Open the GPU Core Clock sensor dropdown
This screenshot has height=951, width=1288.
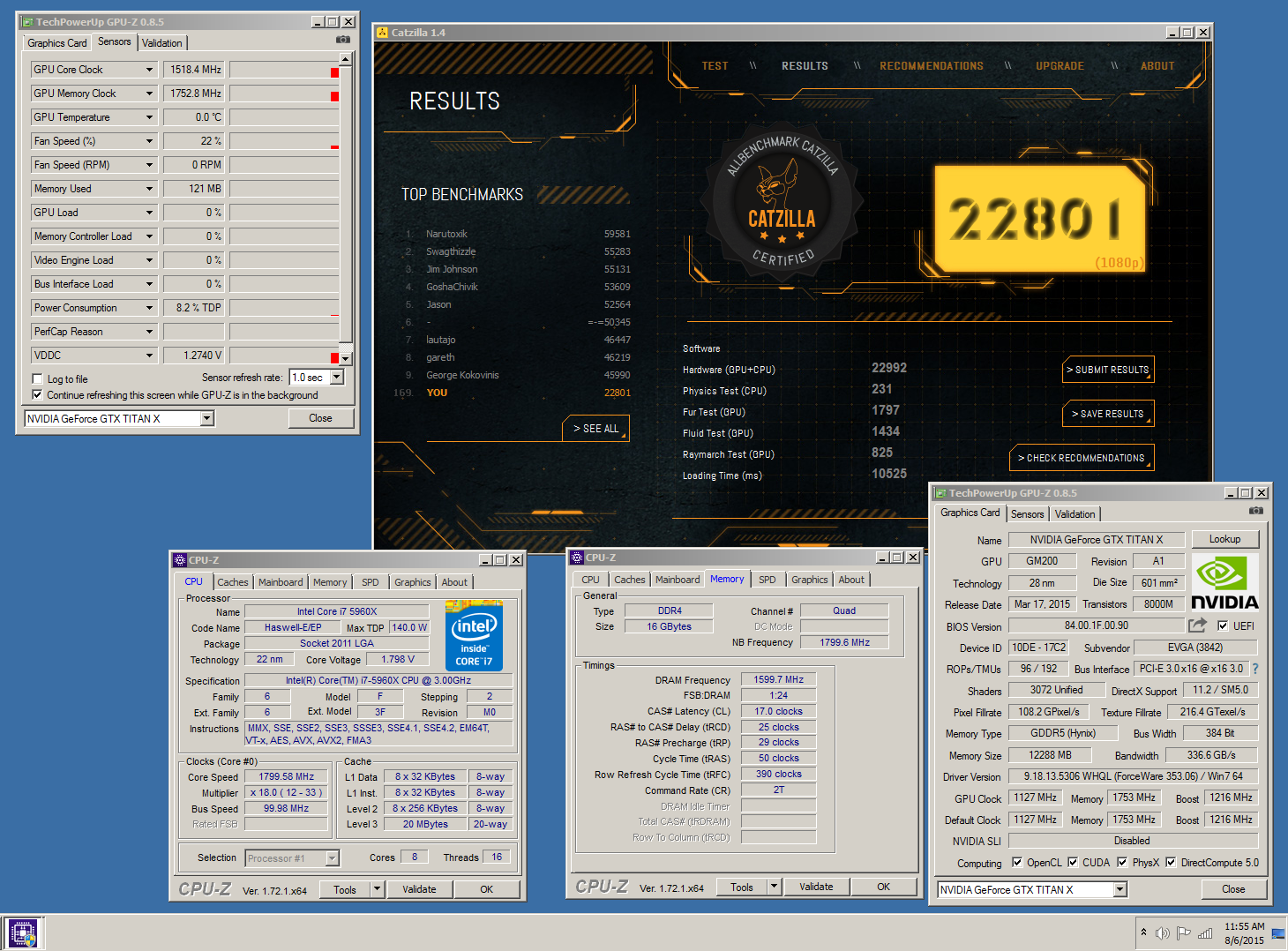[x=149, y=70]
